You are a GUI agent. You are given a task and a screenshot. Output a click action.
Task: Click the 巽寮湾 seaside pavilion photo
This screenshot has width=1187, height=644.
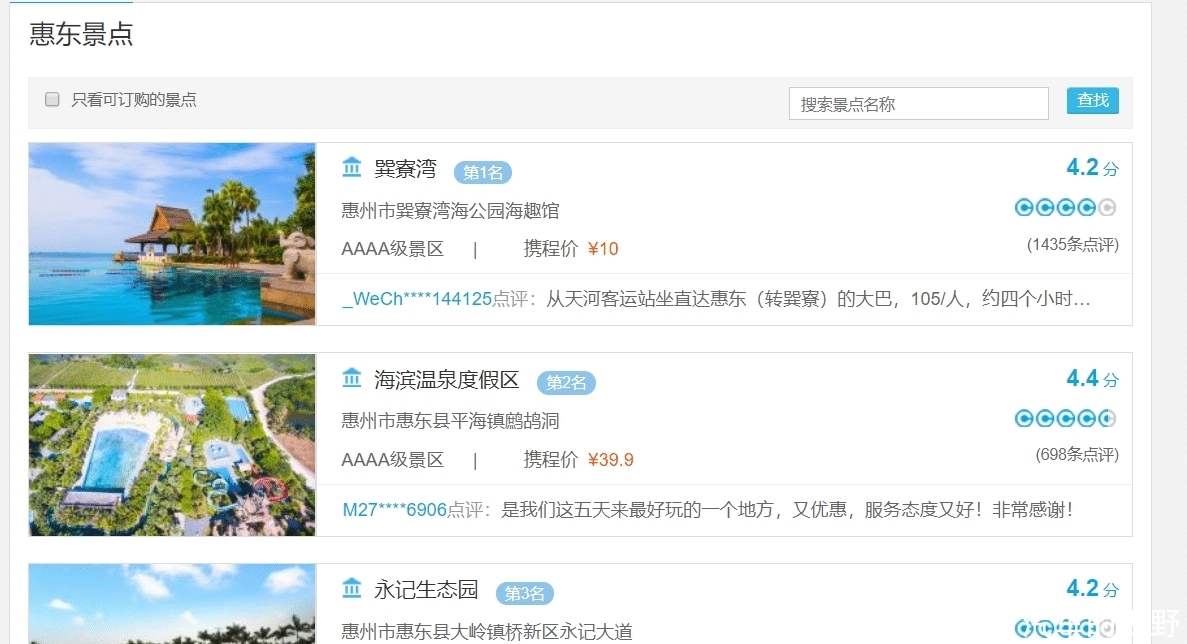point(171,234)
